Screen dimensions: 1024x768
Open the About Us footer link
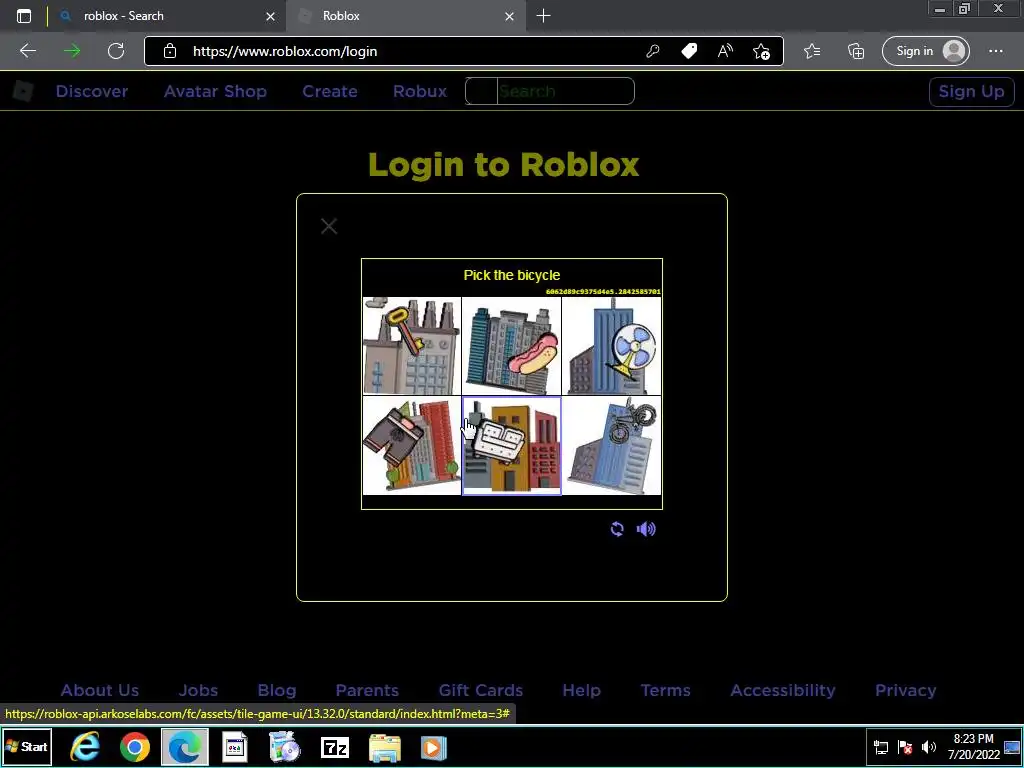coord(100,690)
